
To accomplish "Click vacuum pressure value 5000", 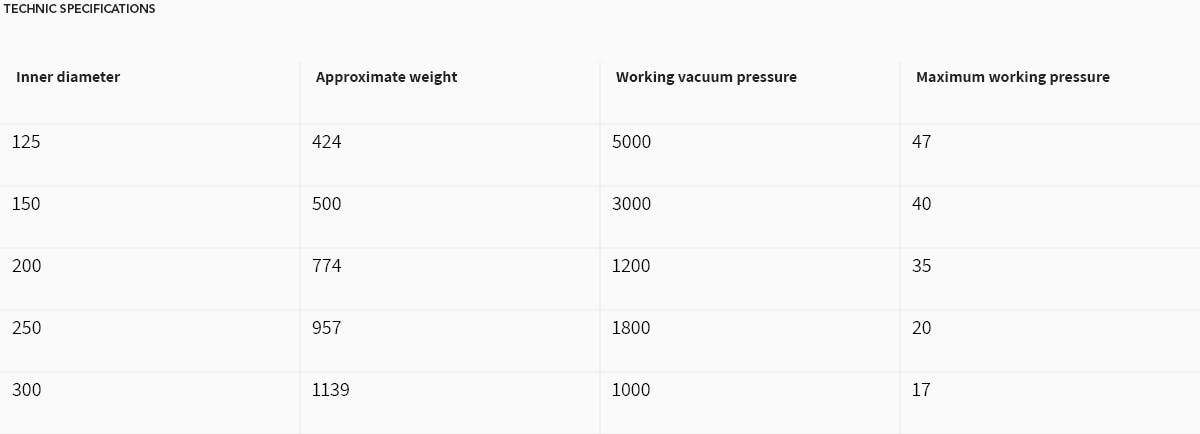I will (631, 142).
